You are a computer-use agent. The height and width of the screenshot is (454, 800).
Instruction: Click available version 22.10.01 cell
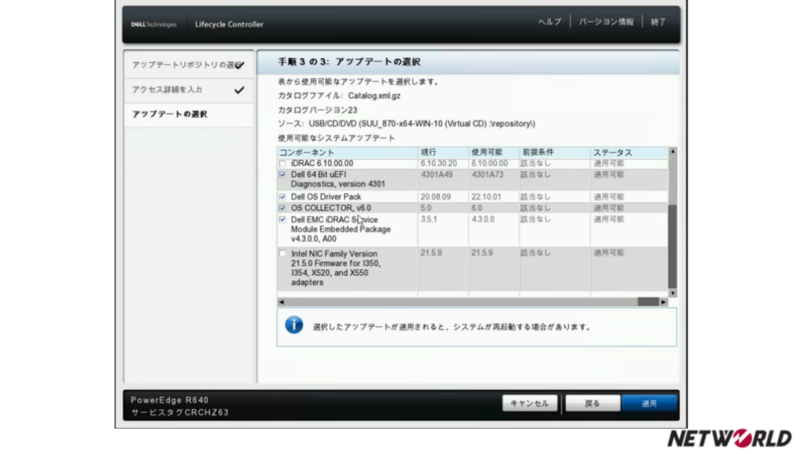coord(486,197)
